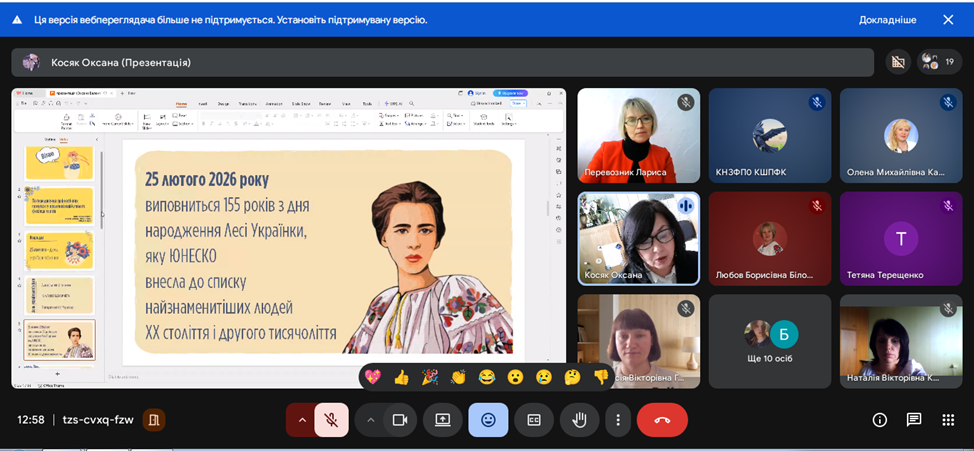Click the Ще 10 осіб participants tile

[x=769, y=340]
